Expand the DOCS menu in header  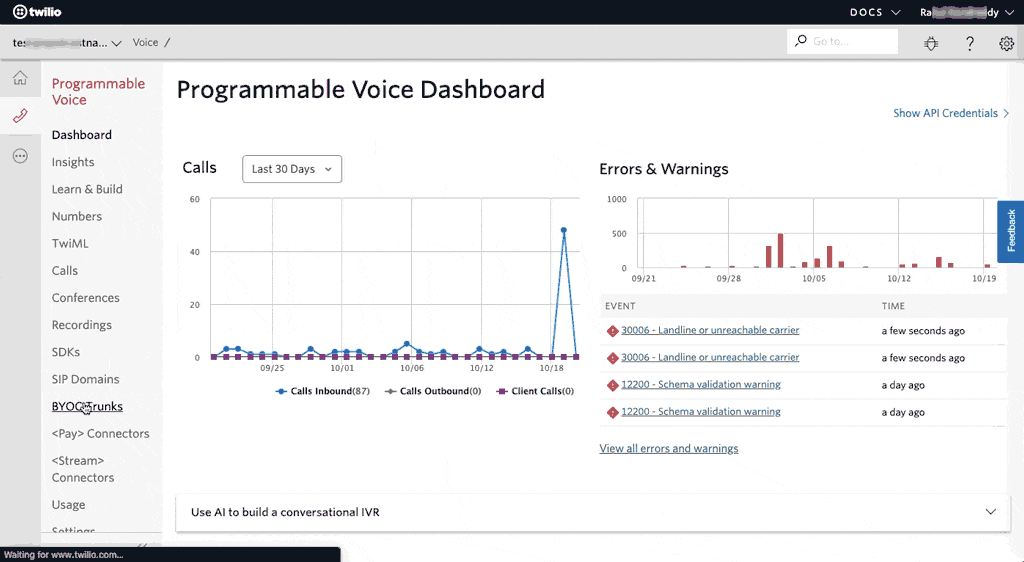(x=875, y=12)
